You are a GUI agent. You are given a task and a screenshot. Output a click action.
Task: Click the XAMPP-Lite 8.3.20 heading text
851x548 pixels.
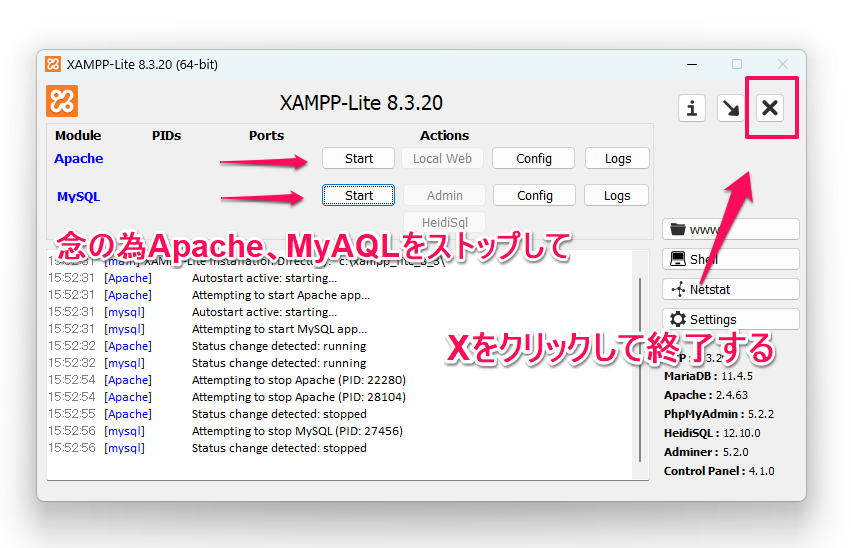[x=361, y=103]
